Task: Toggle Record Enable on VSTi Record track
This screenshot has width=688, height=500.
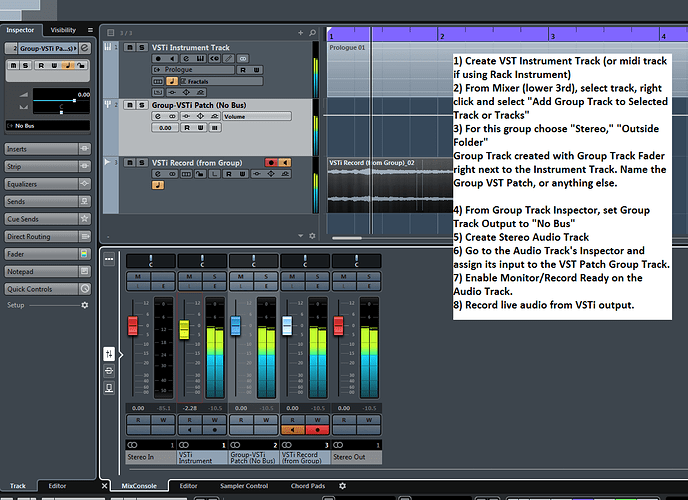Action: 271,163
